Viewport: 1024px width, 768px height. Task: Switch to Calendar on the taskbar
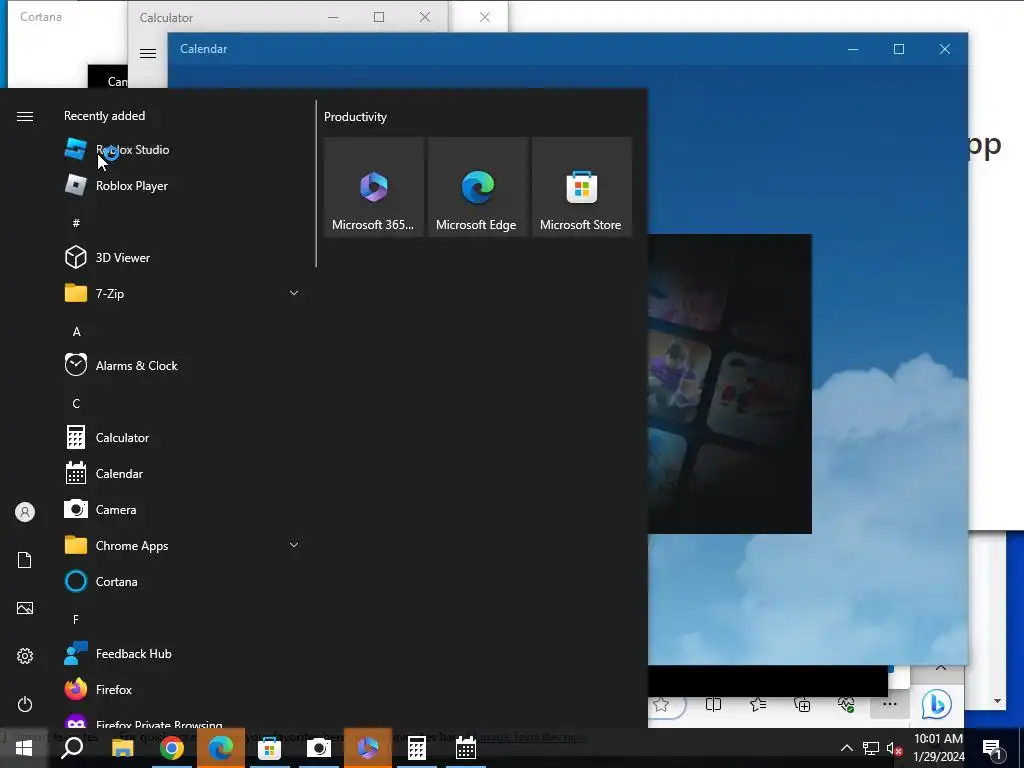click(466, 748)
